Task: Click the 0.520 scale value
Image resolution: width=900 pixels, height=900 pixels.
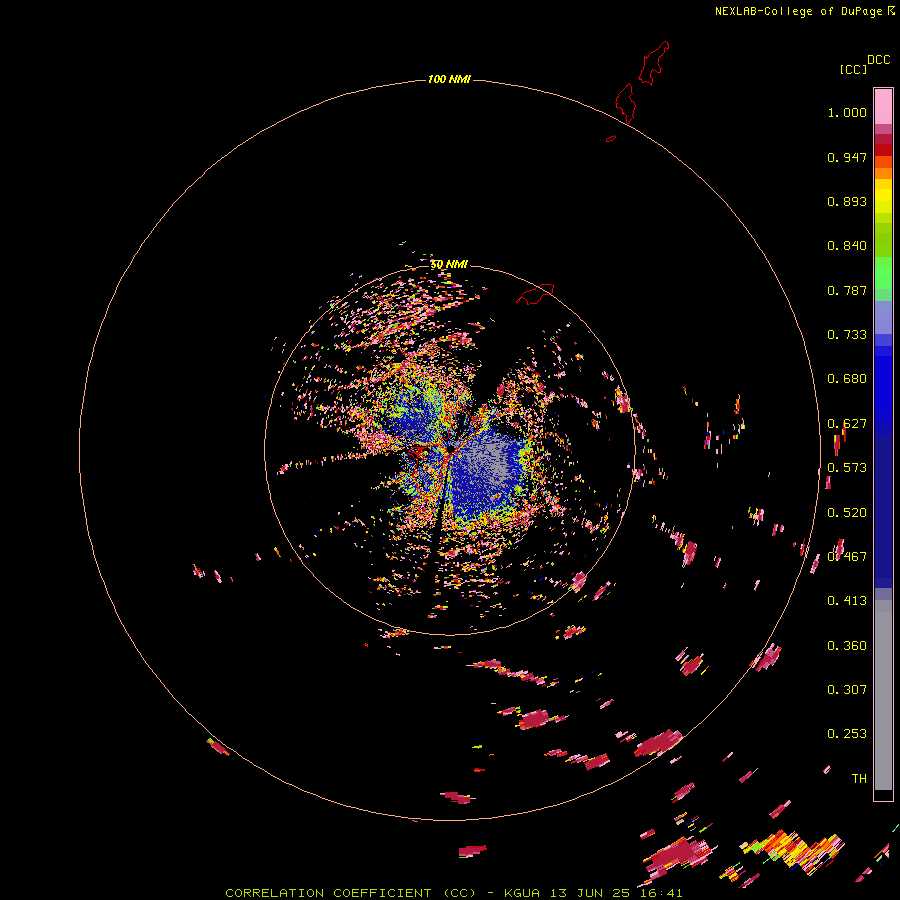Action: 847,513
